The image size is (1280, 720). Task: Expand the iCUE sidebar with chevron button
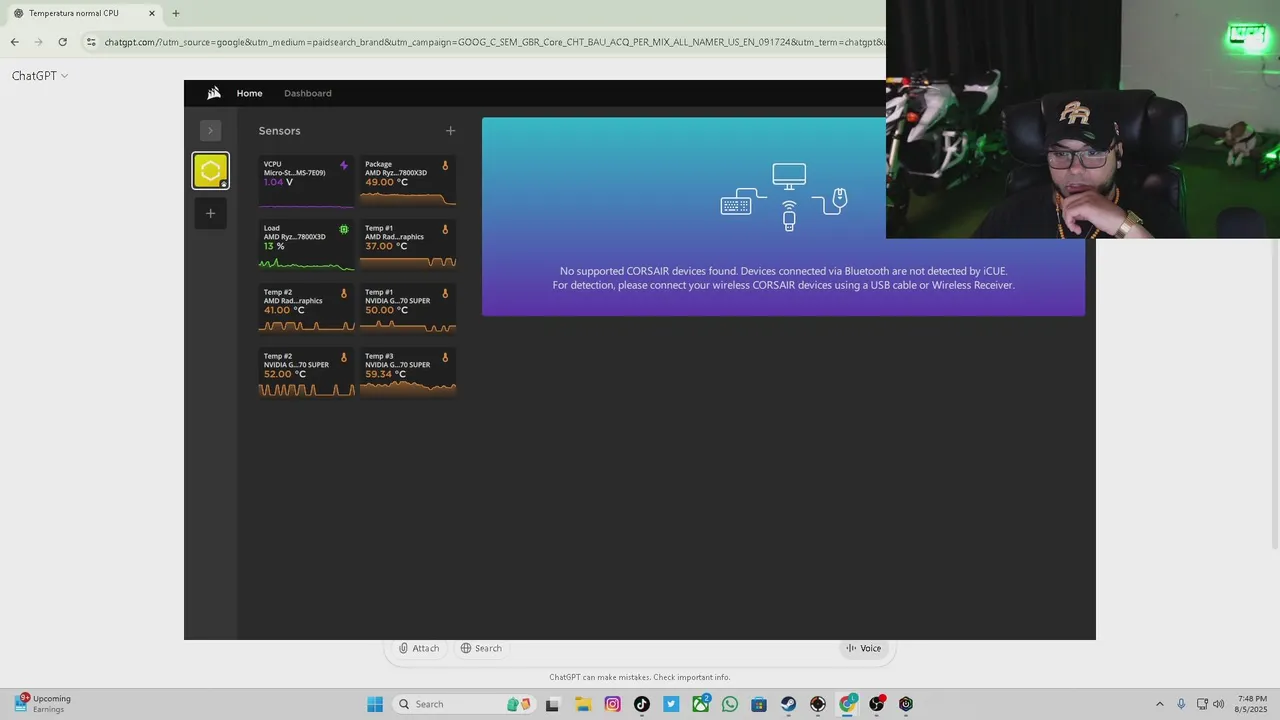coord(210,130)
